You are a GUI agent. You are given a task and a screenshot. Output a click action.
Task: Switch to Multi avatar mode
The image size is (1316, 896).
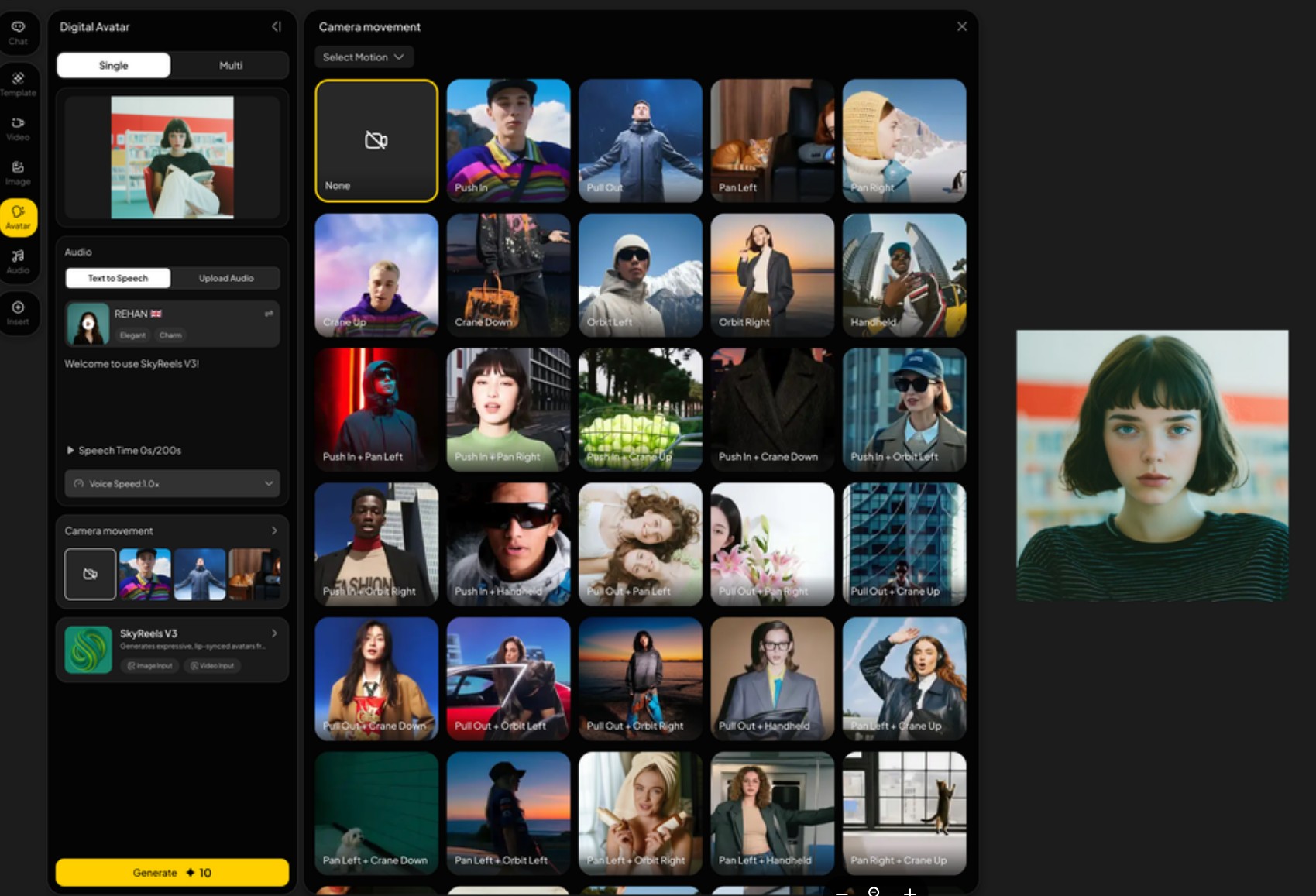pyautogui.click(x=231, y=66)
